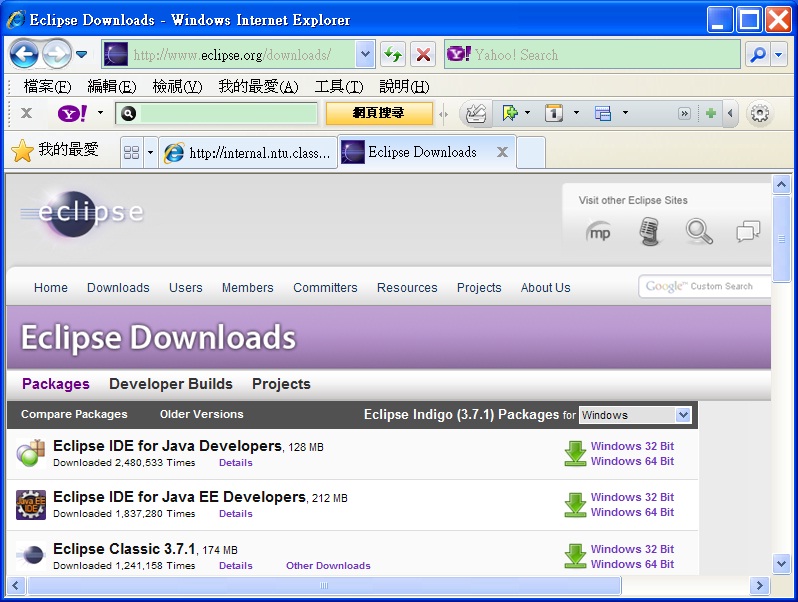Expand the bookmark page icon dropdown
This screenshot has width=798, height=602.
(528, 113)
